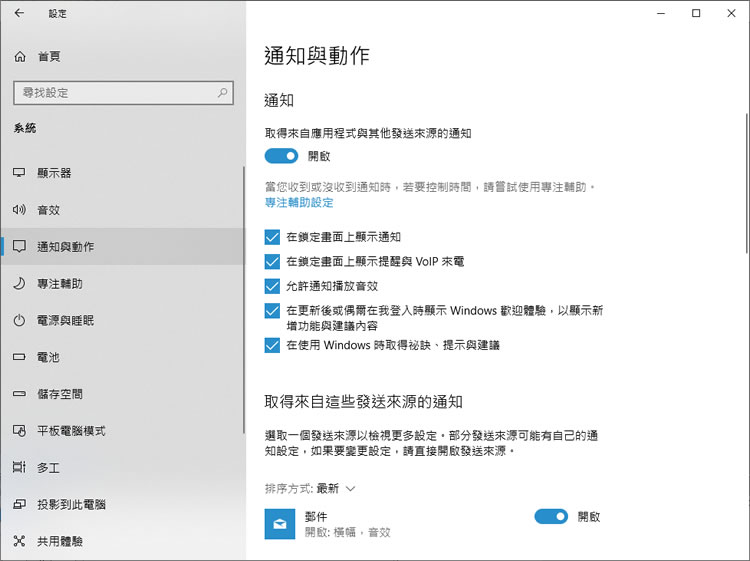Select 多工 in sidebar

click(122, 467)
